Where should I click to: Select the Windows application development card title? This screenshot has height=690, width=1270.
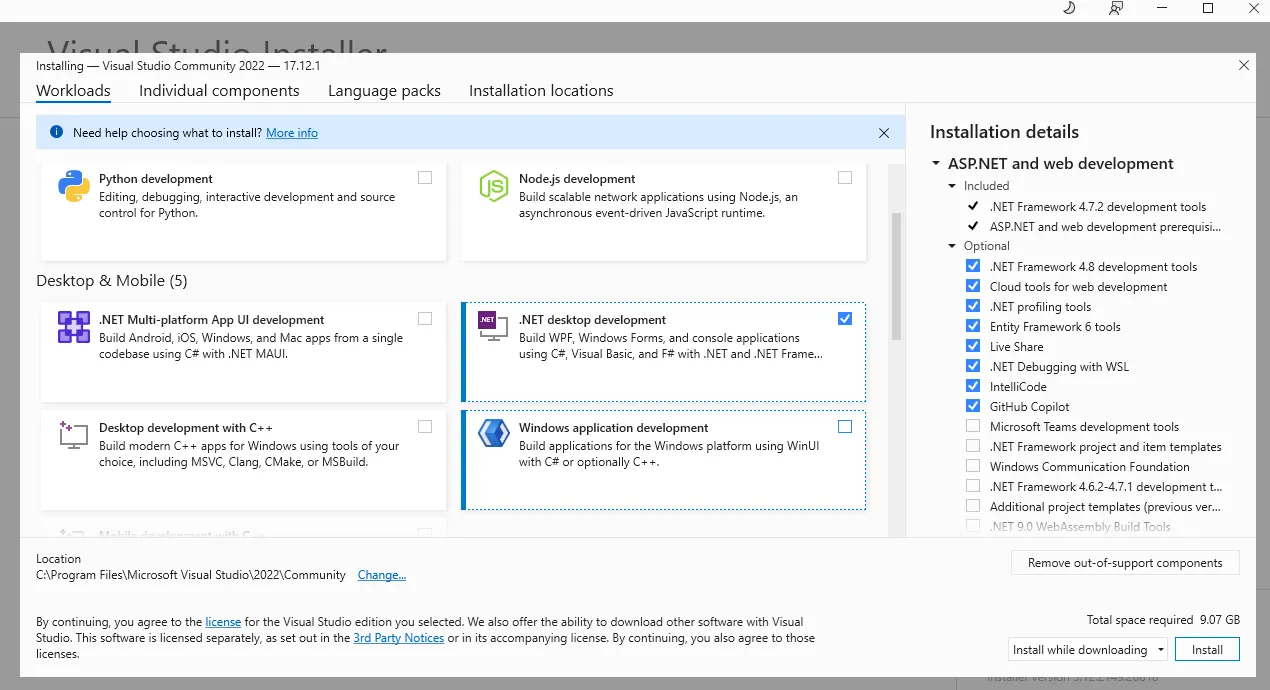point(613,428)
